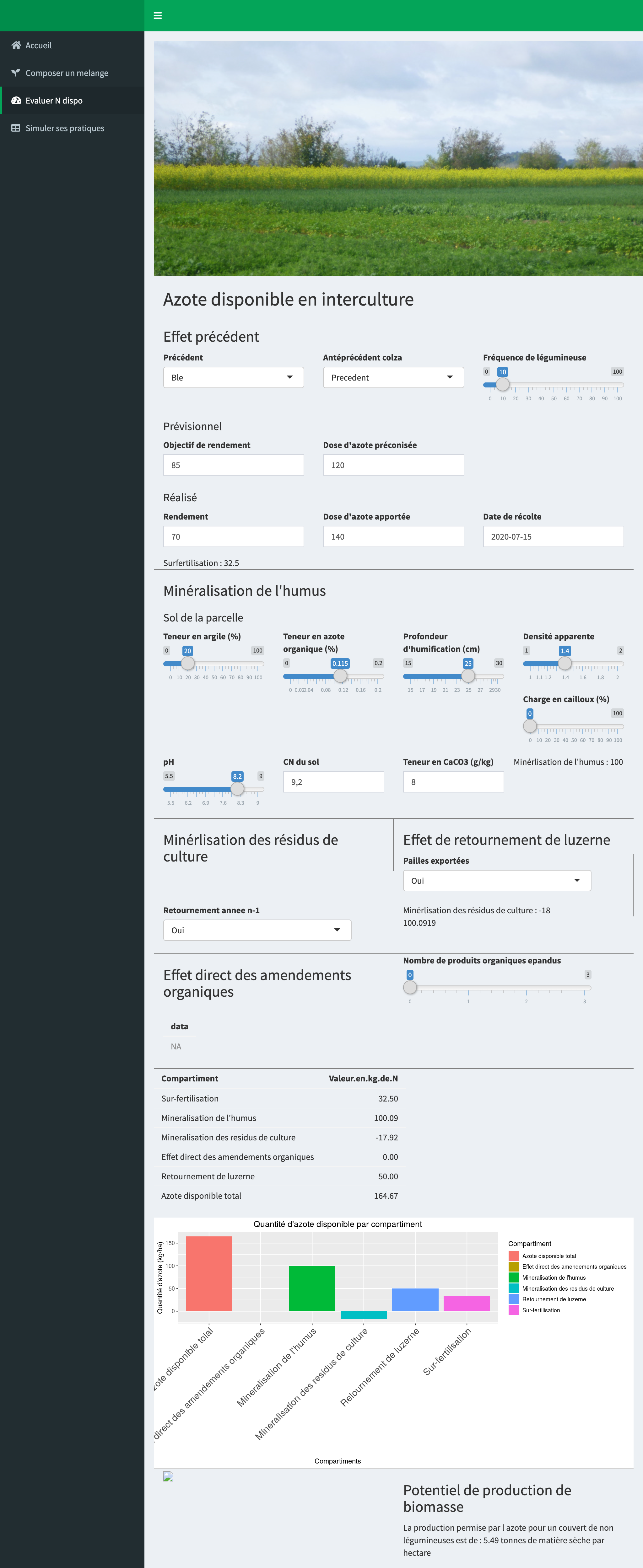Click the Date de récolte field
The width and height of the screenshot is (643, 1568).
553,536
